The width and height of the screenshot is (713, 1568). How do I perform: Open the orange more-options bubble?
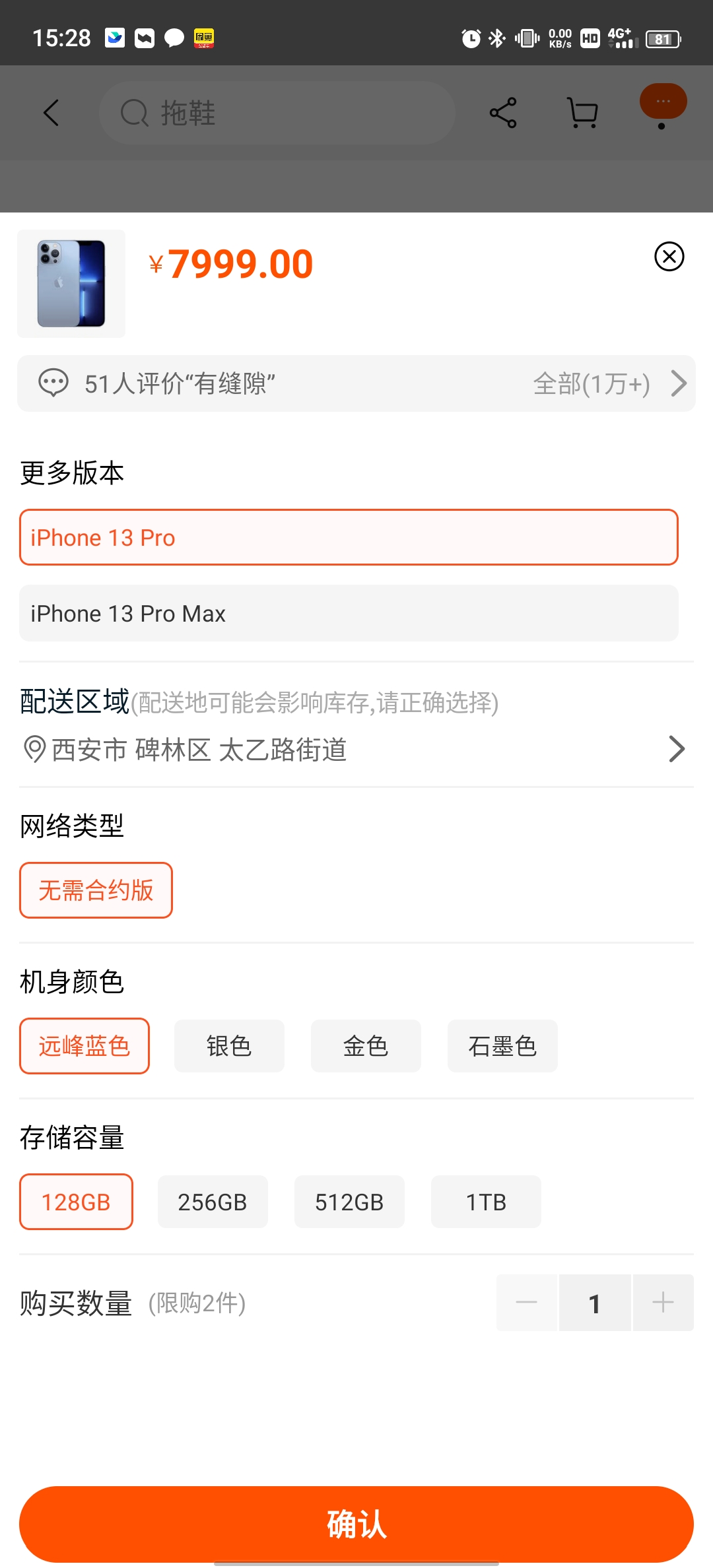(663, 102)
